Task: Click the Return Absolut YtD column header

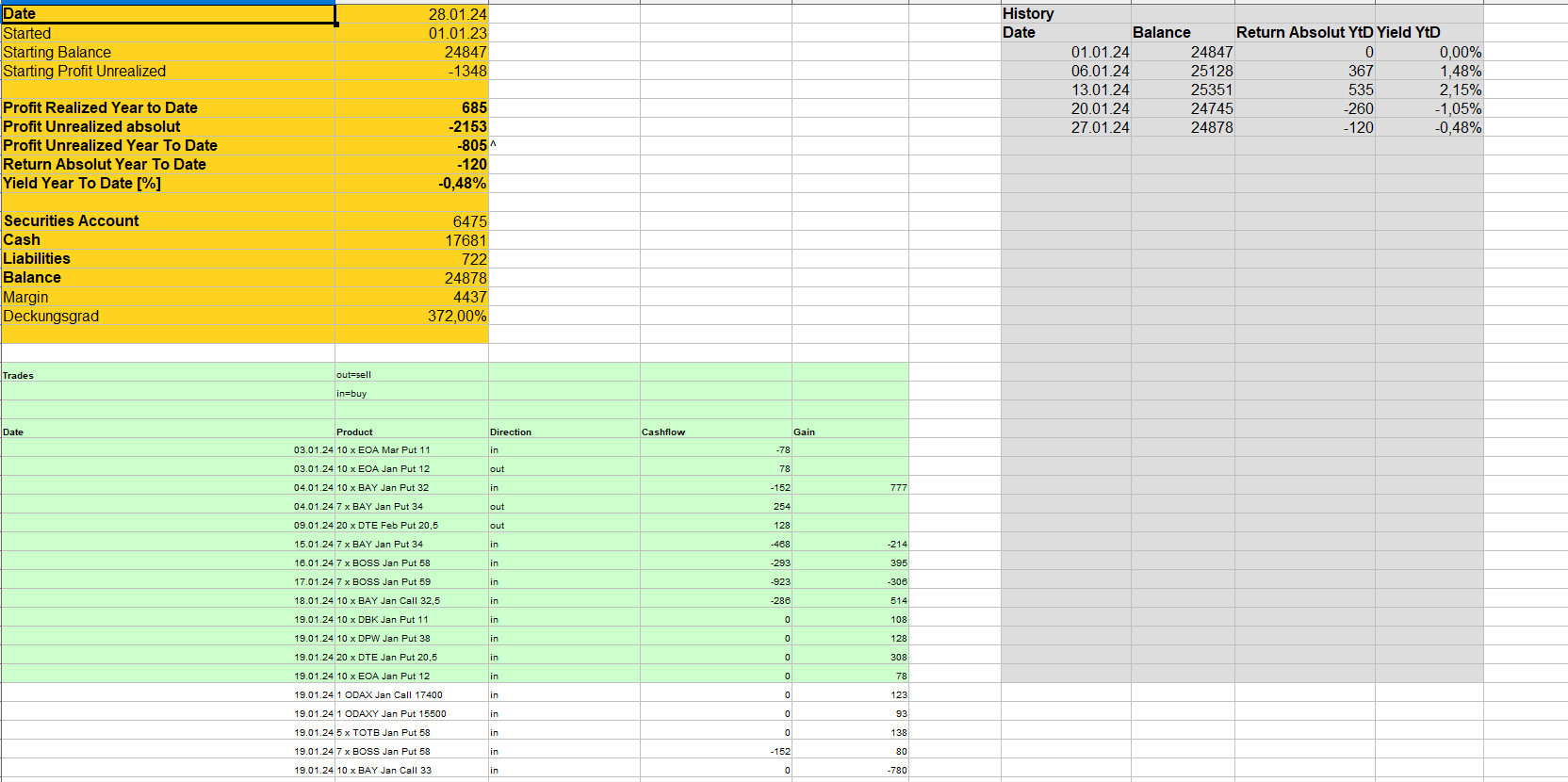Action: (1304, 33)
